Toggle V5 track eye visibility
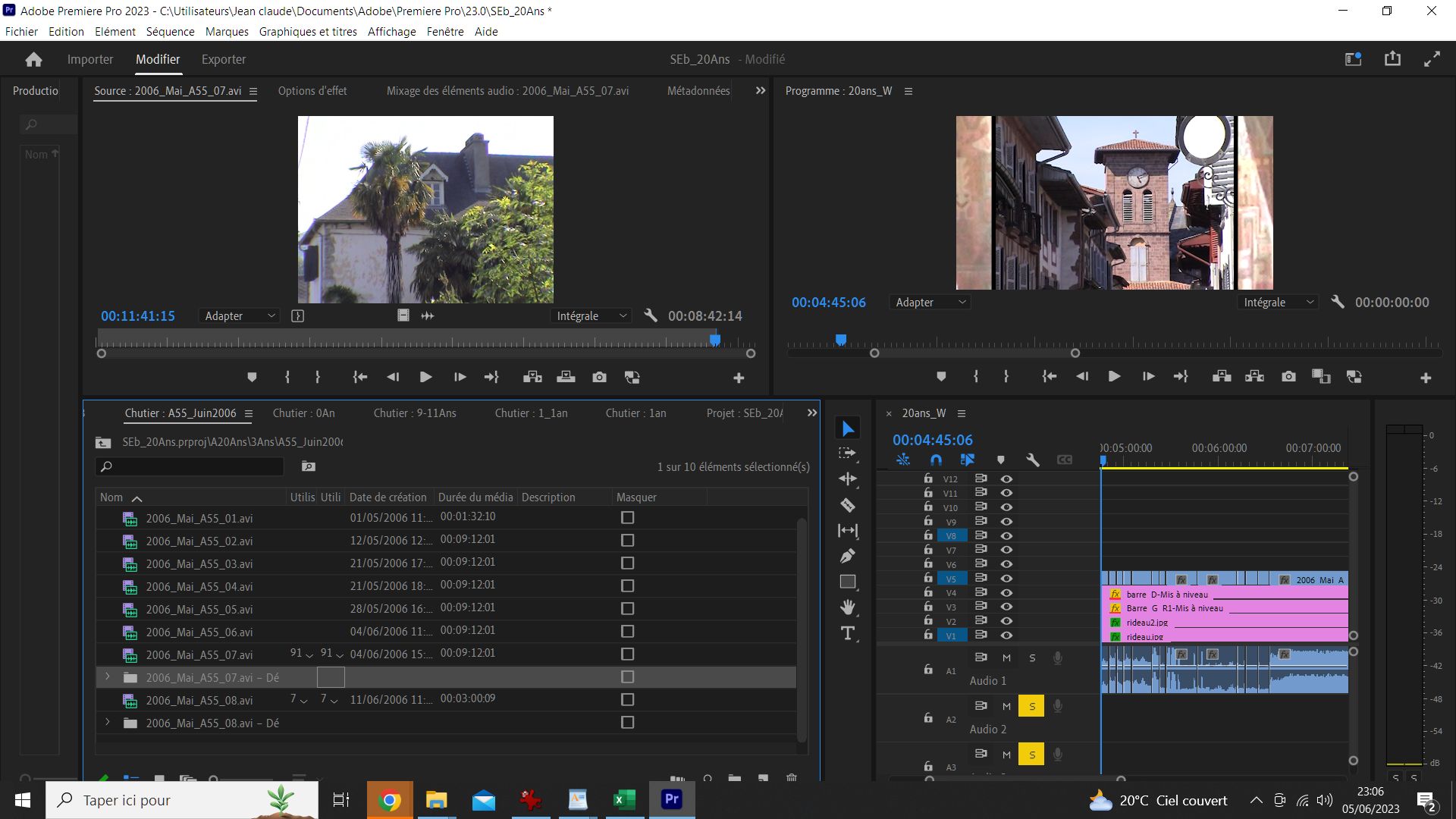Screen dimensions: 1456x819 pyautogui.click(x=1006, y=579)
